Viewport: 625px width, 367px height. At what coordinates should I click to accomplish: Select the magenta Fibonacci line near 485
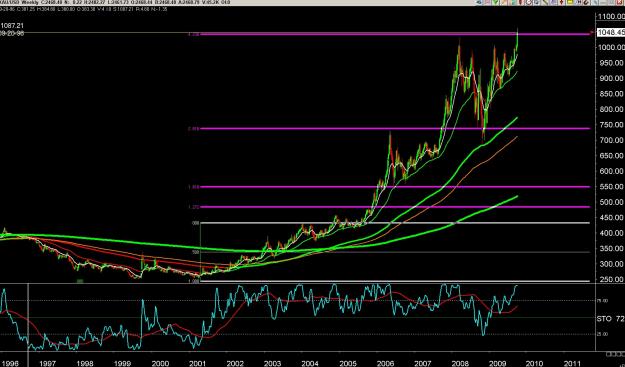pos(395,207)
